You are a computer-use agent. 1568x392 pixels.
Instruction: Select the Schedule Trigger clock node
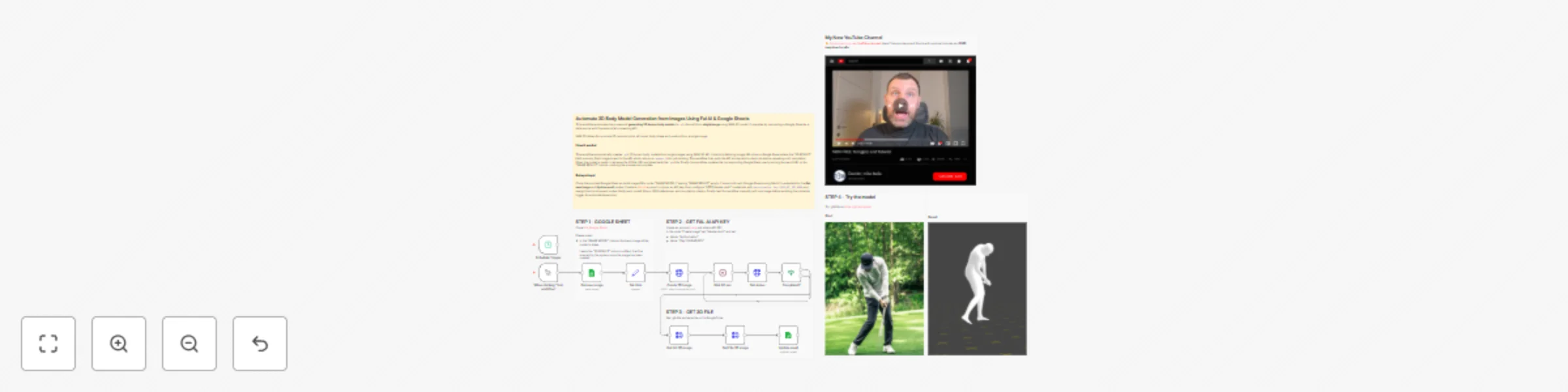tap(548, 245)
